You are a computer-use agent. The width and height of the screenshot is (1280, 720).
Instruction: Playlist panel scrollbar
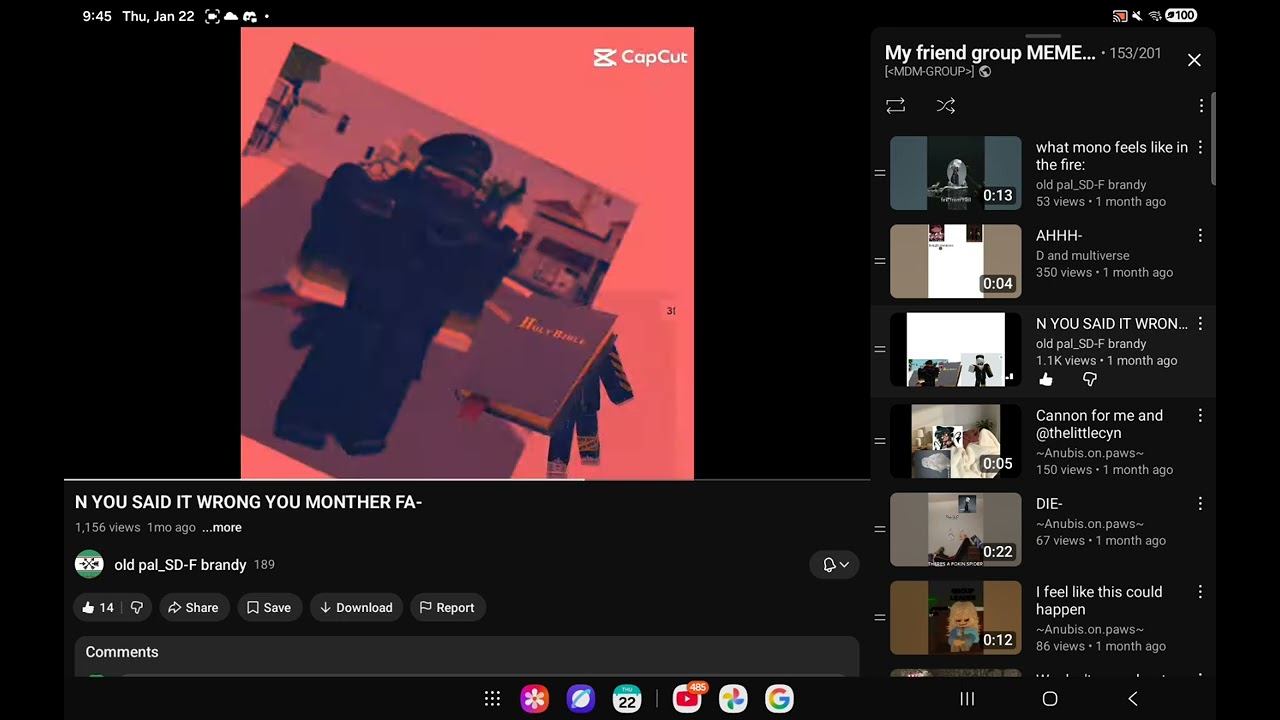click(x=1213, y=140)
